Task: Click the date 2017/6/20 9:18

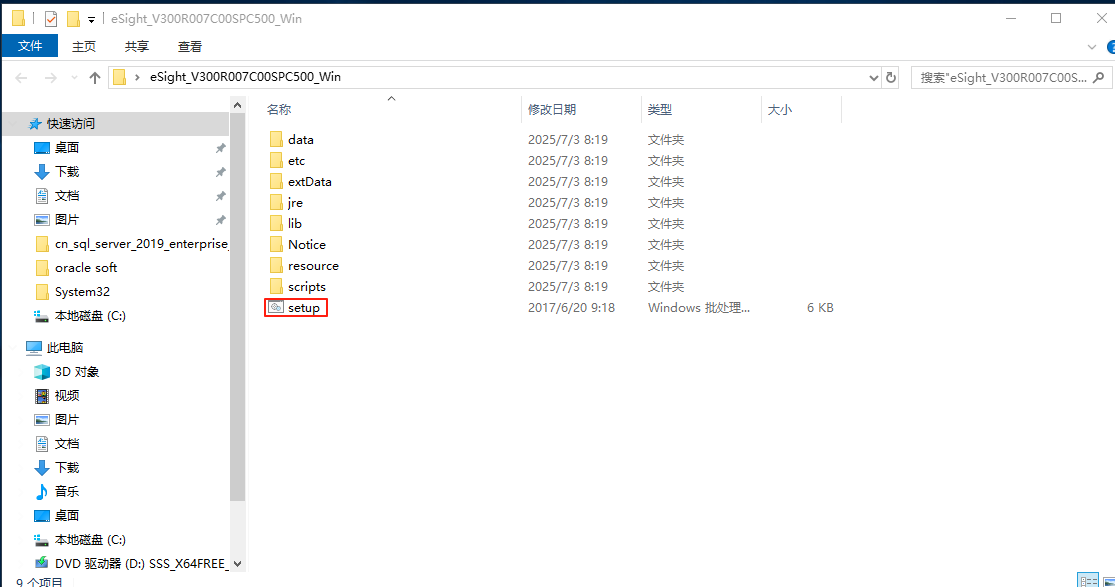Action: pyautogui.click(x=571, y=307)
